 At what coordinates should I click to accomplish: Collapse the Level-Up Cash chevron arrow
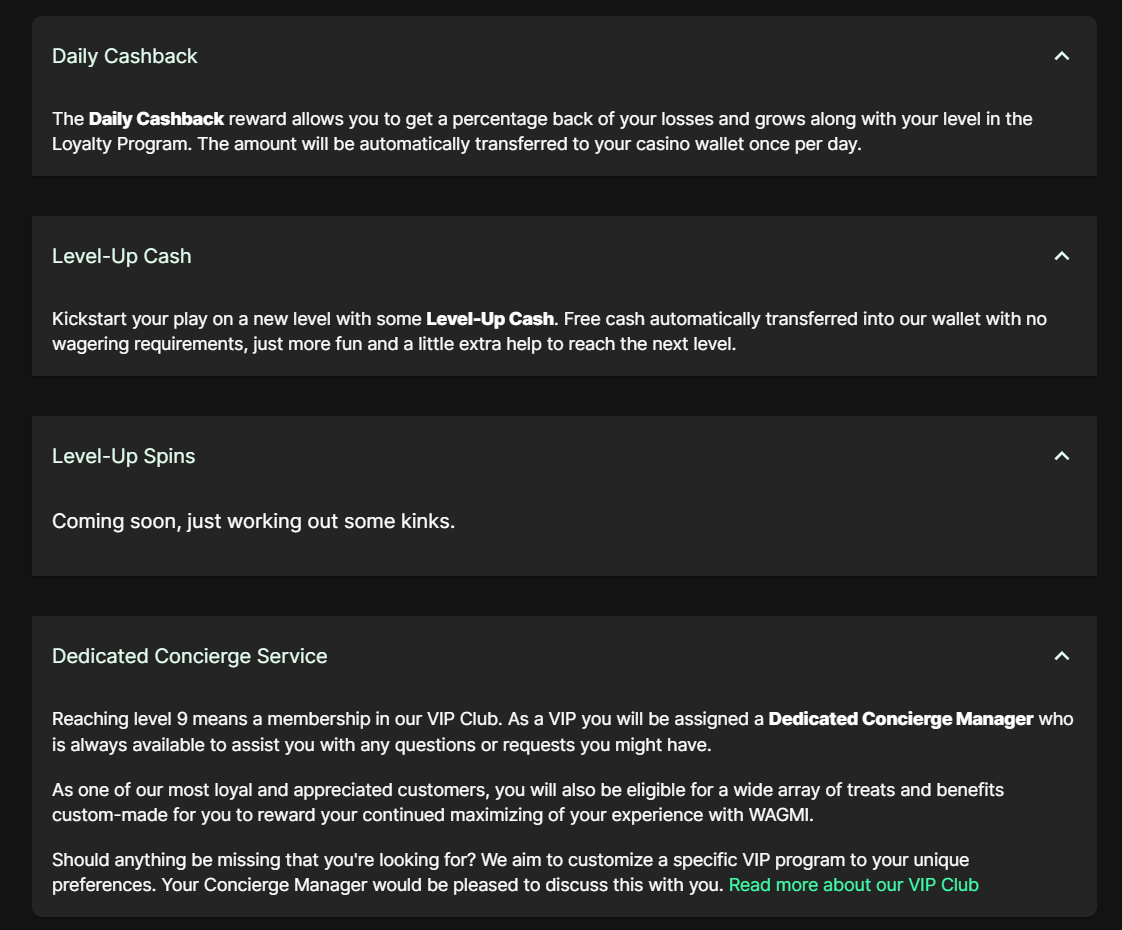click(1062, 256)
